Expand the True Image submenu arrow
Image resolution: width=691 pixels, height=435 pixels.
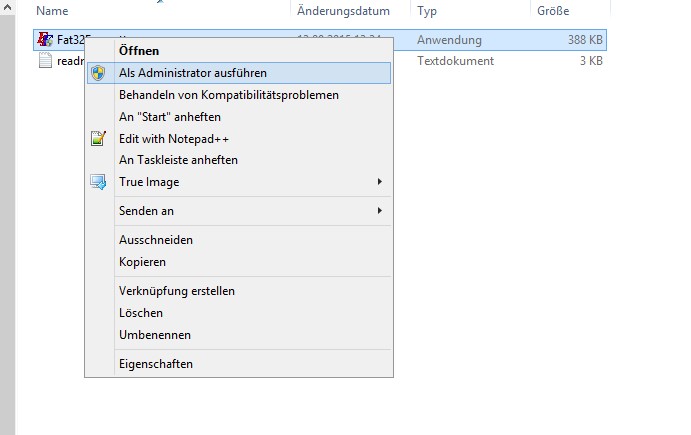coord(379,182)
